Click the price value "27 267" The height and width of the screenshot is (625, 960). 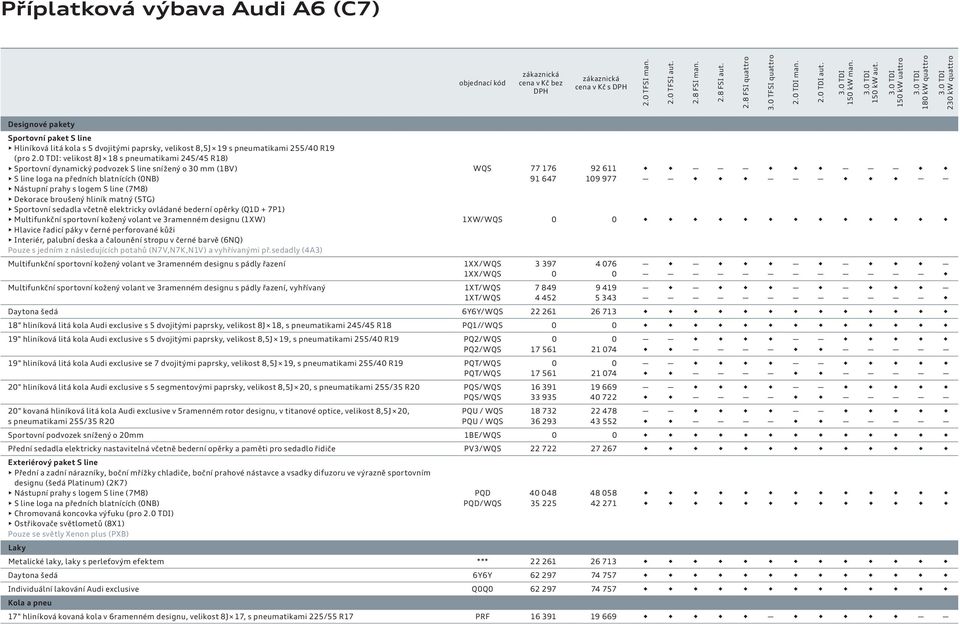tap(604, 449)
